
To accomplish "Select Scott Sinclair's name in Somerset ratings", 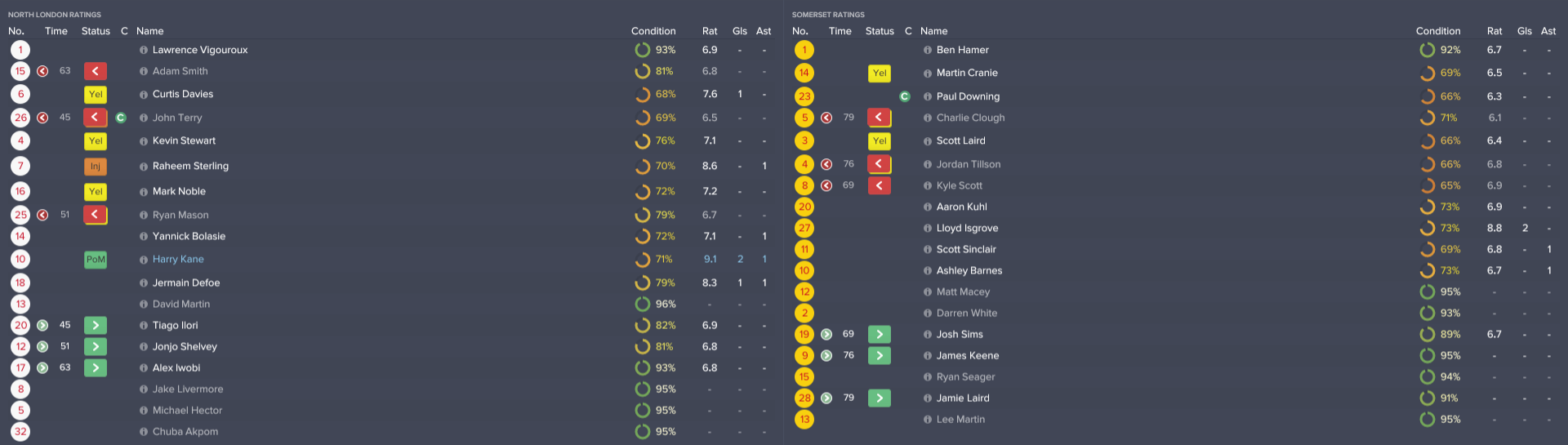I will pos(966,249).
